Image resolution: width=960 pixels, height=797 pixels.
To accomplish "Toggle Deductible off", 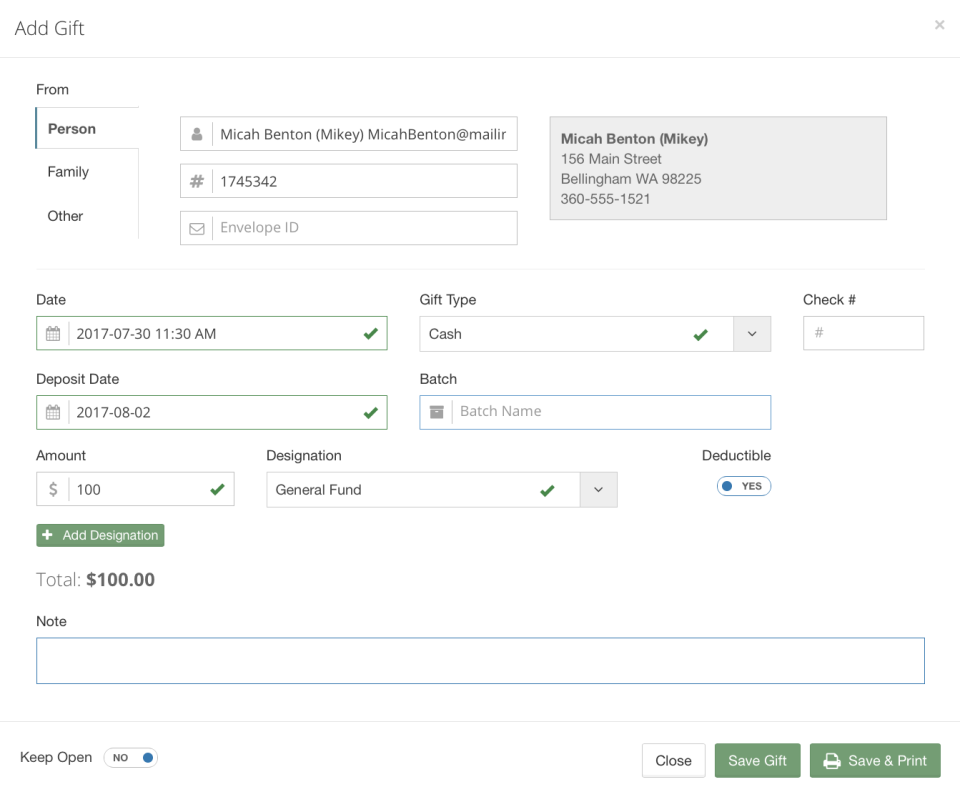I will (744, 485).
